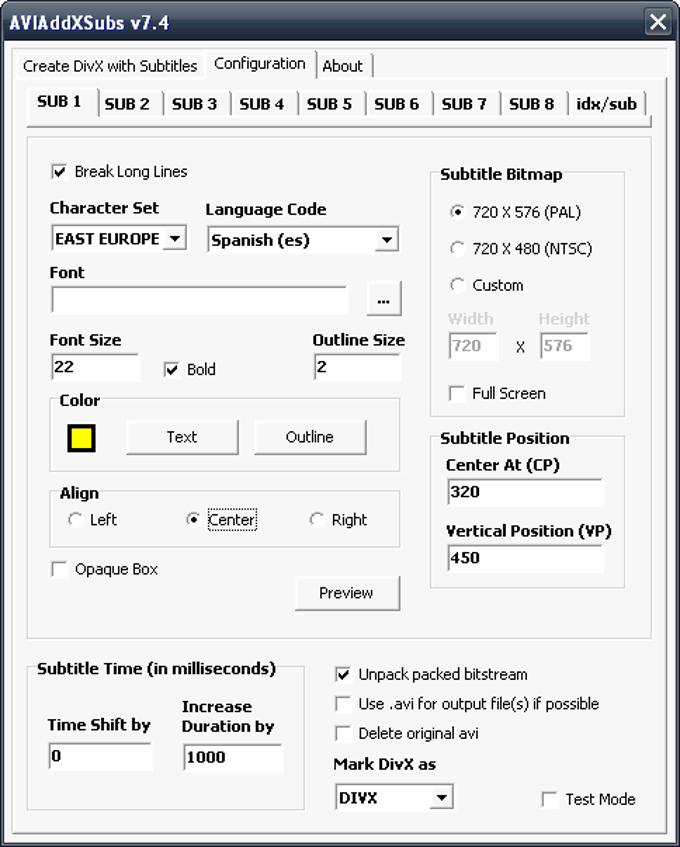Open the idx/sub tab
Image resolution: width=680 pixels, height=847 pixels.
point(607,104)
